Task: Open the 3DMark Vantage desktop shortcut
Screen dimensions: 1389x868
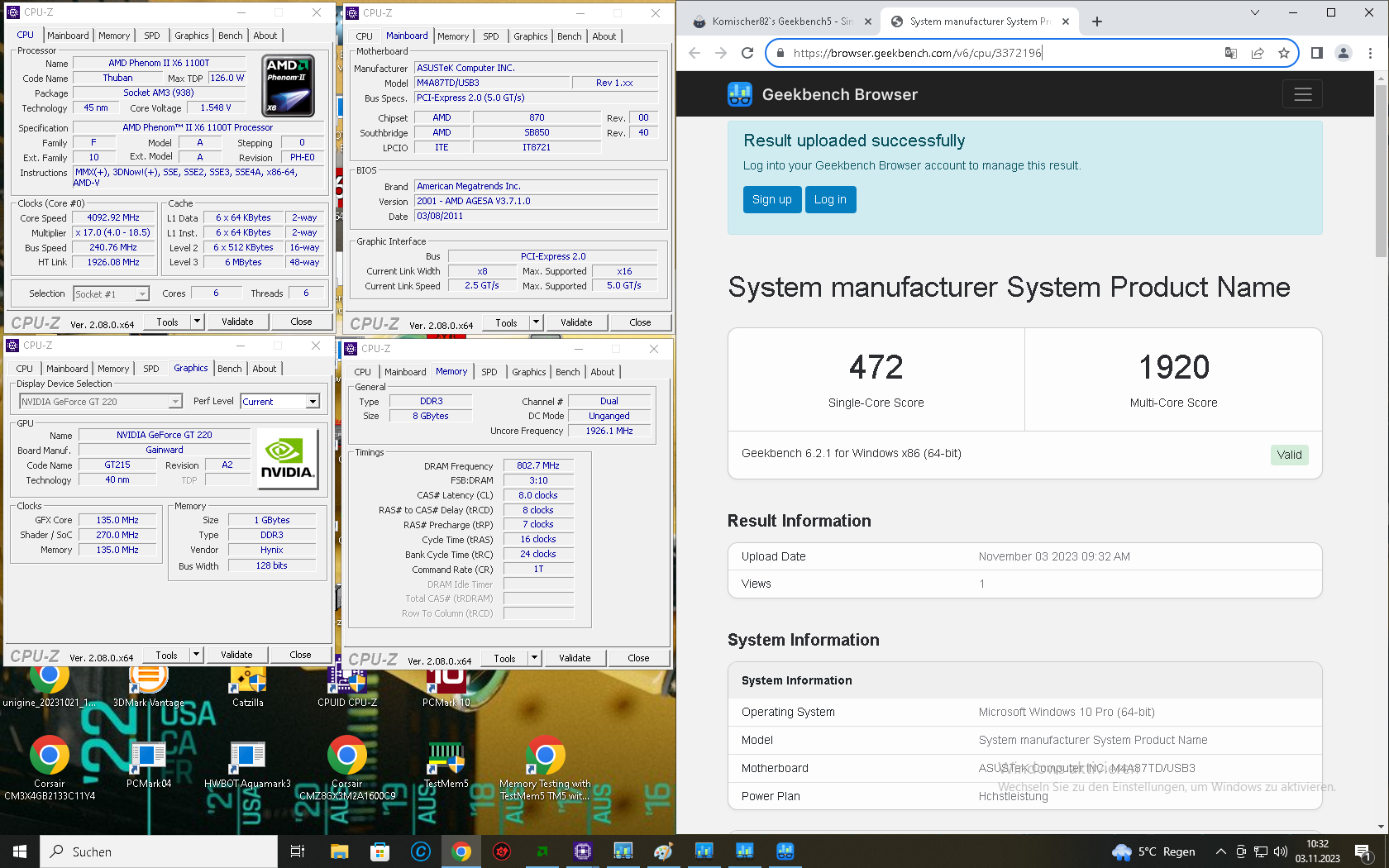Action: click(x=149, y=686)
